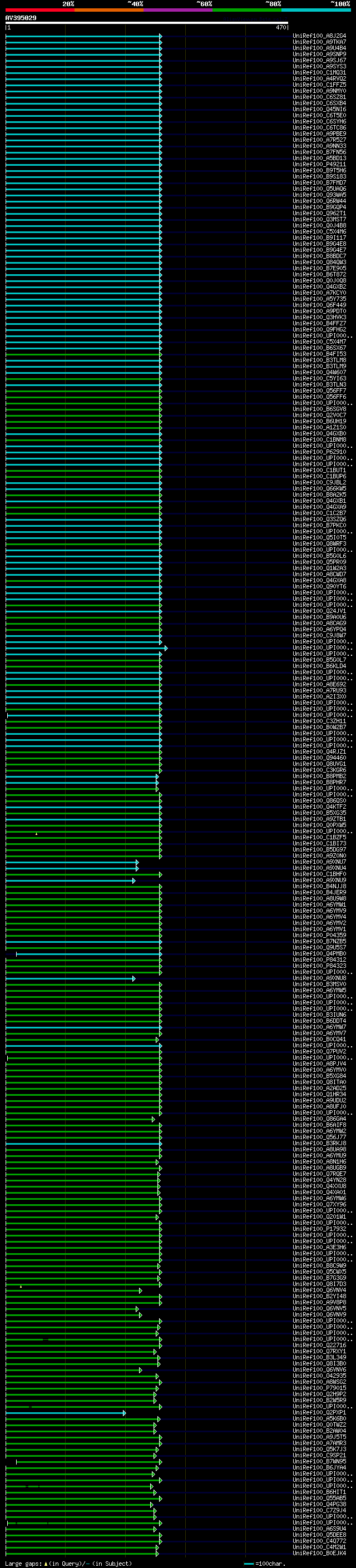Select UniRef100_Q86GA4 label
The width and height of the screenshot is (356, 1568).
(x=319, y=1119)
